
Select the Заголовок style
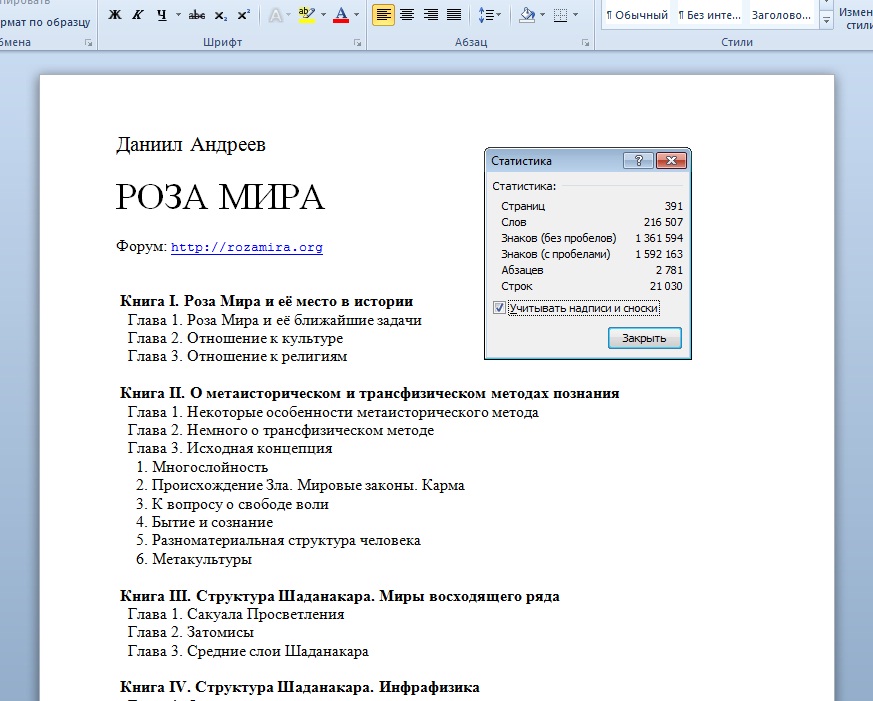point(781,15)
